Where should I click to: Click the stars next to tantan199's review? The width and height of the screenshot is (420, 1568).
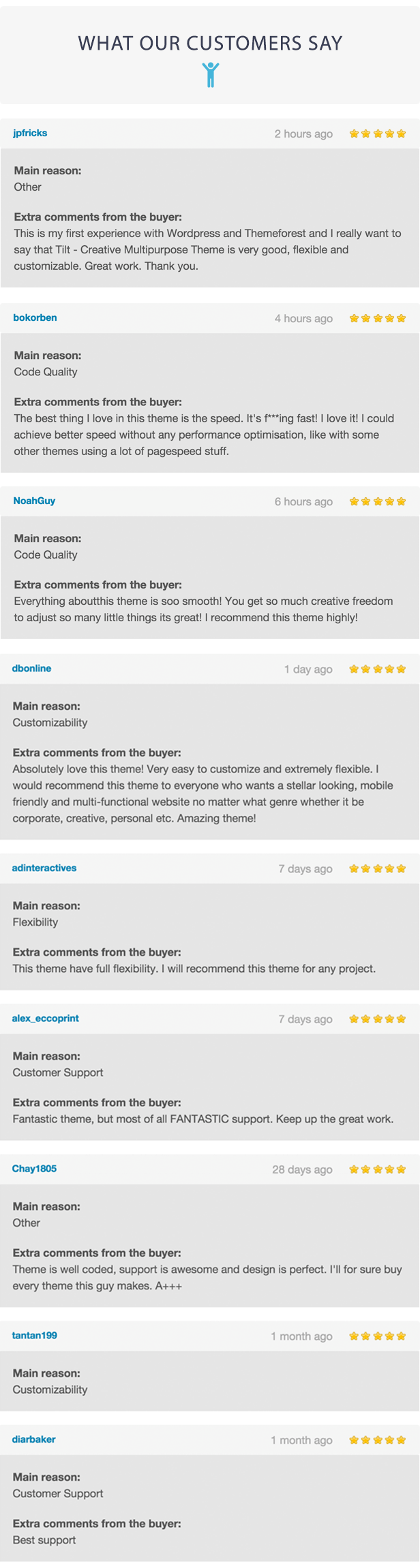pyautogui.click(x=377, y=1336)
